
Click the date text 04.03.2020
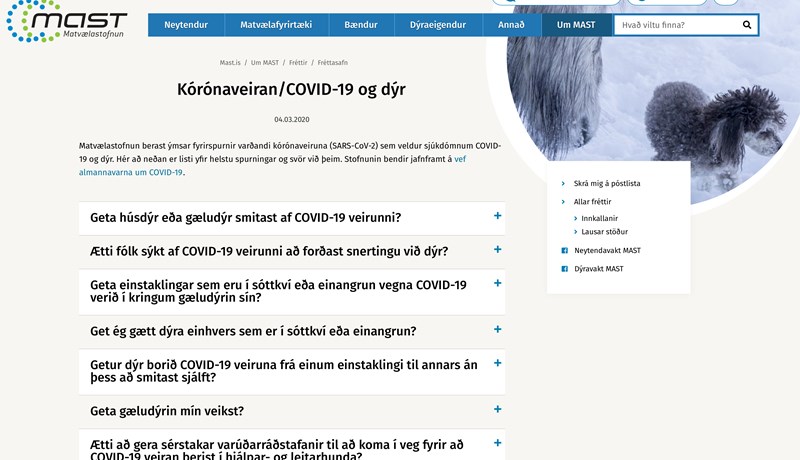(x=292, y=119)
